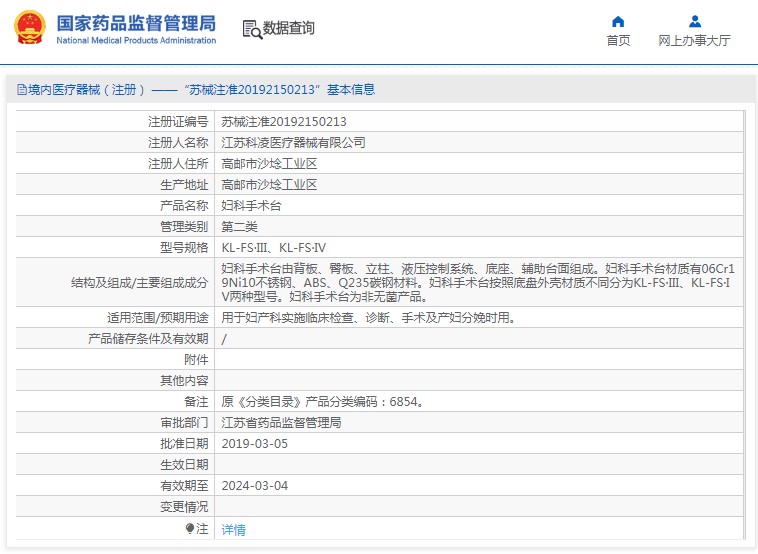
Task: Click the 变更情况 row label
Action: [184, 507]
